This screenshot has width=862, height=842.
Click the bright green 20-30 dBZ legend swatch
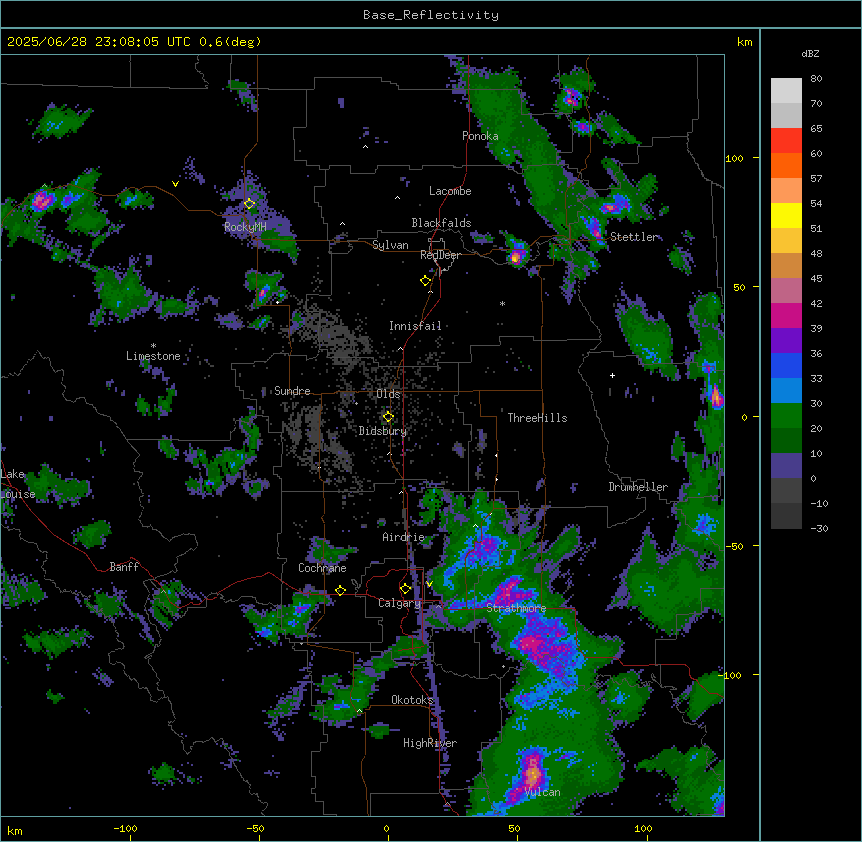(786, 416)
